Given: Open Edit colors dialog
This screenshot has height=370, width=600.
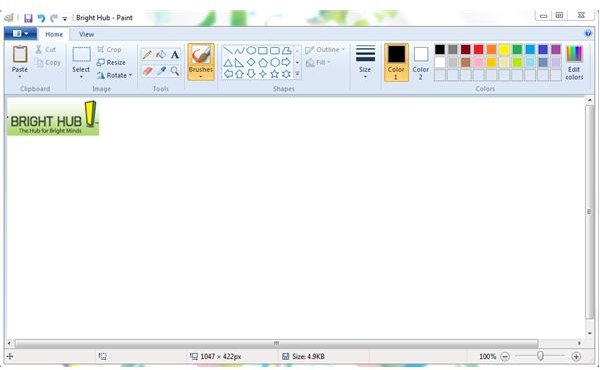Looking at the screenshot, I should pyautogui.click(x=574, y=63).
